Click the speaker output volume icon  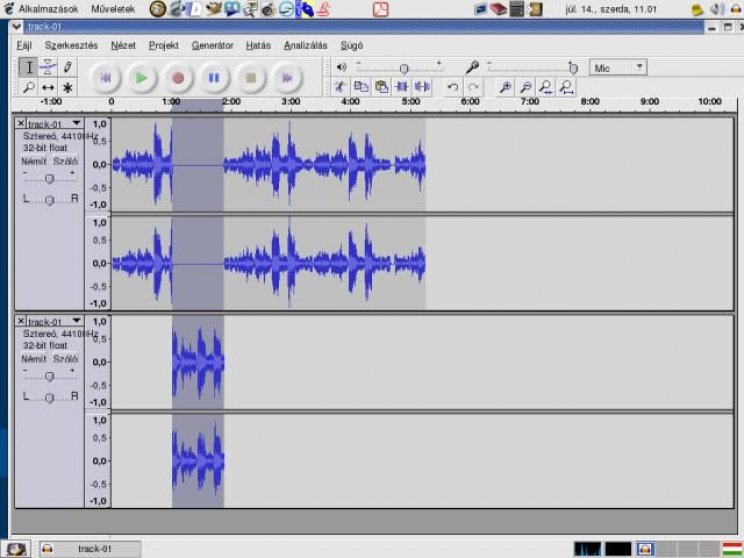tap(341, 67)
